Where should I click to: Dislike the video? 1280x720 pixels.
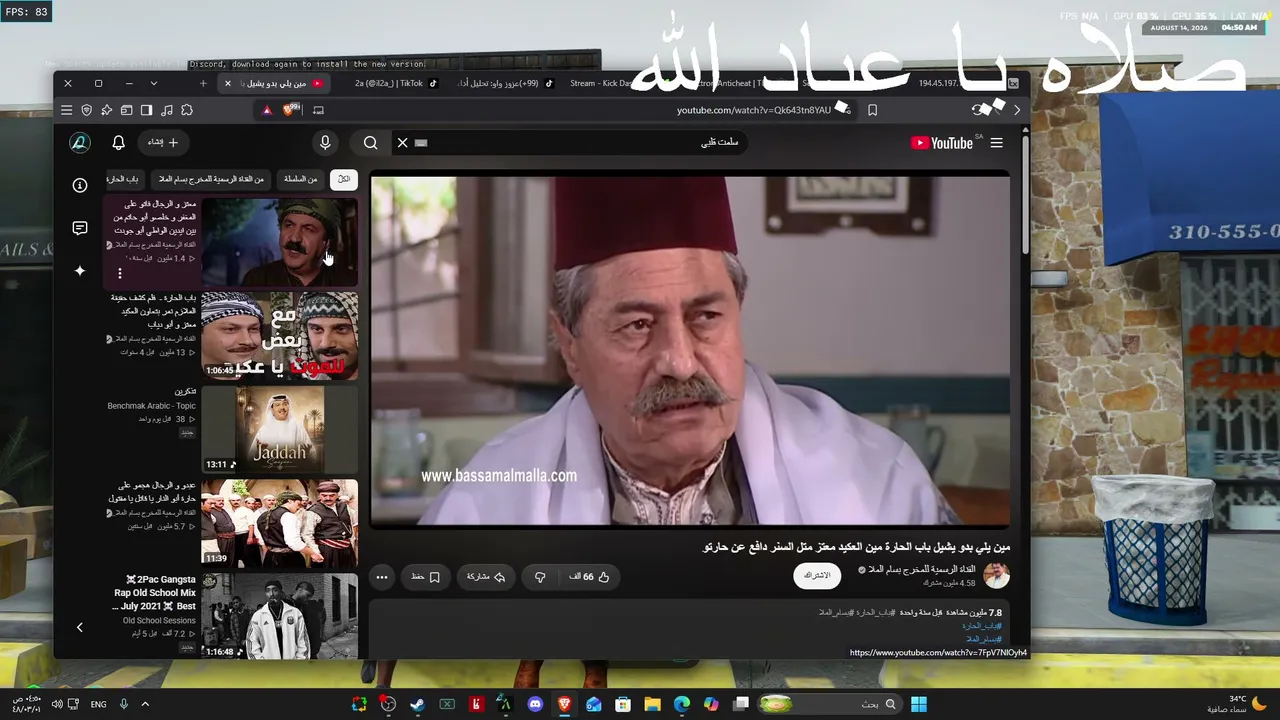point(540,577)
